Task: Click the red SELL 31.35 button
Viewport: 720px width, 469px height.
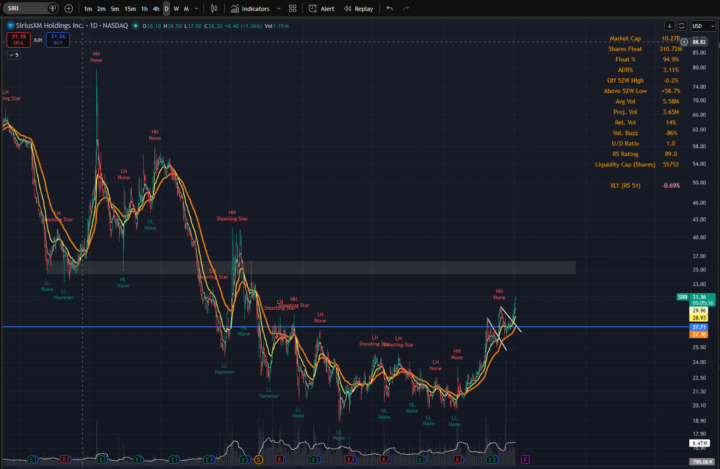Action: click(18, 40)
